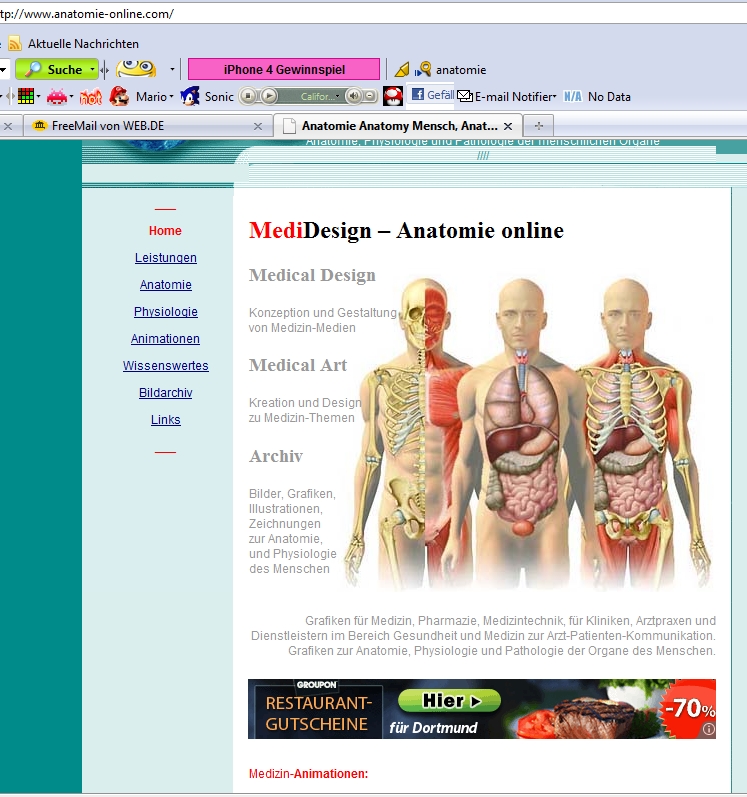Click the smiley emoticon toolbar icon
The width and height of the screenshot is (747, 797).
136,69
